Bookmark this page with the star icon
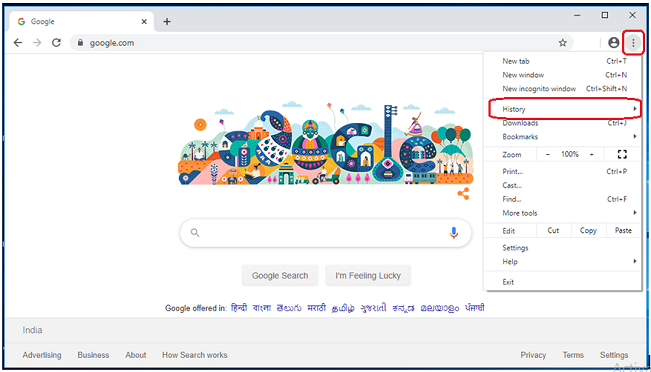 (563, 43)
